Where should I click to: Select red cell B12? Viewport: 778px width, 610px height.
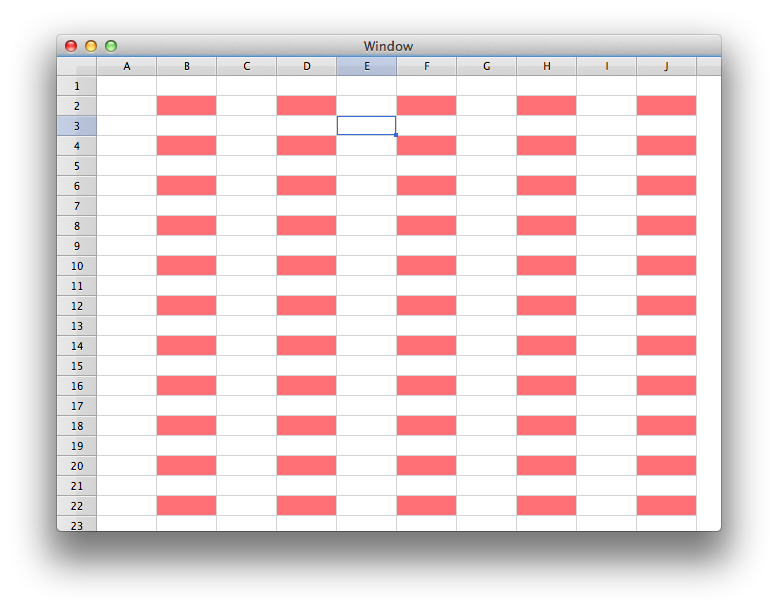(187, 306)
